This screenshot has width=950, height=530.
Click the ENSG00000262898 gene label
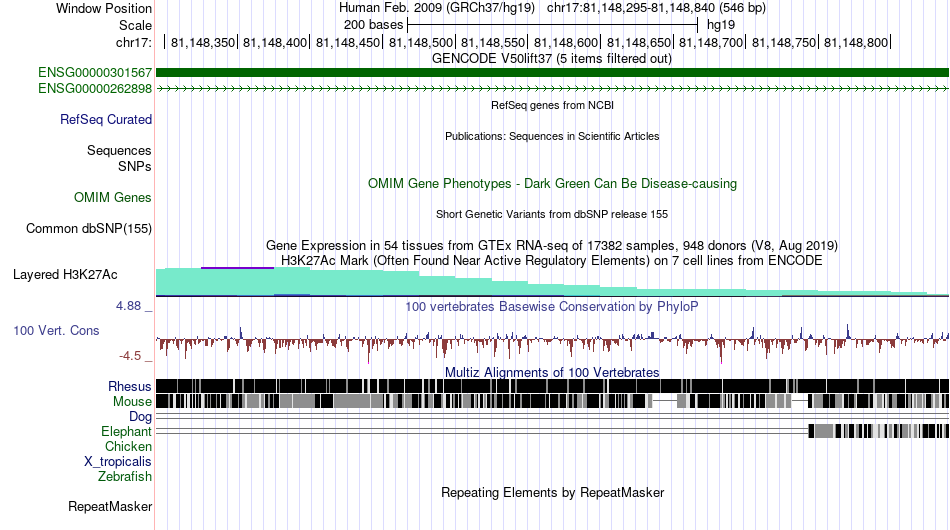click(95, 88)
